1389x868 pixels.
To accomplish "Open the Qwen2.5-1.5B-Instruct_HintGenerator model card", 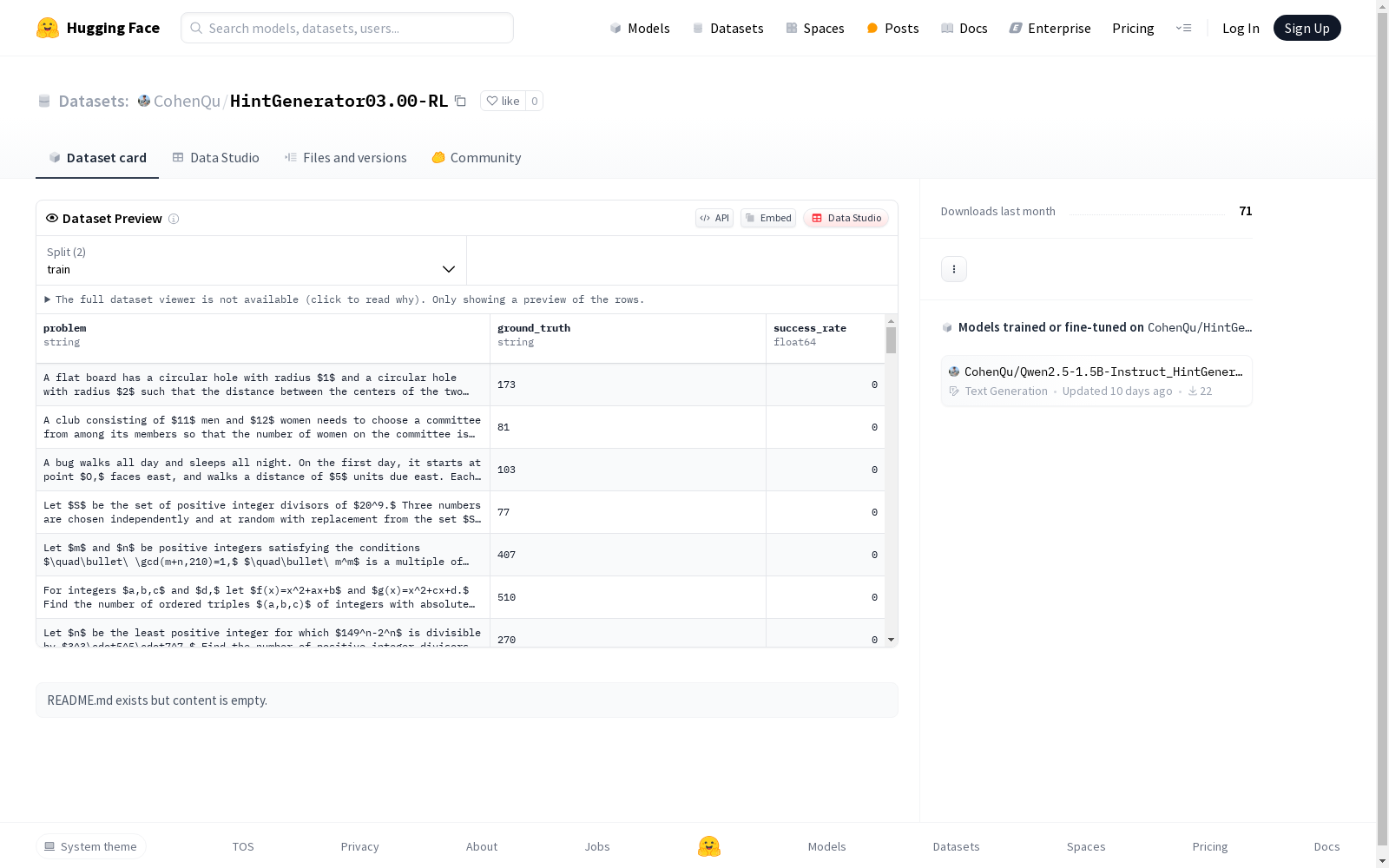I will coord(1096,381).
